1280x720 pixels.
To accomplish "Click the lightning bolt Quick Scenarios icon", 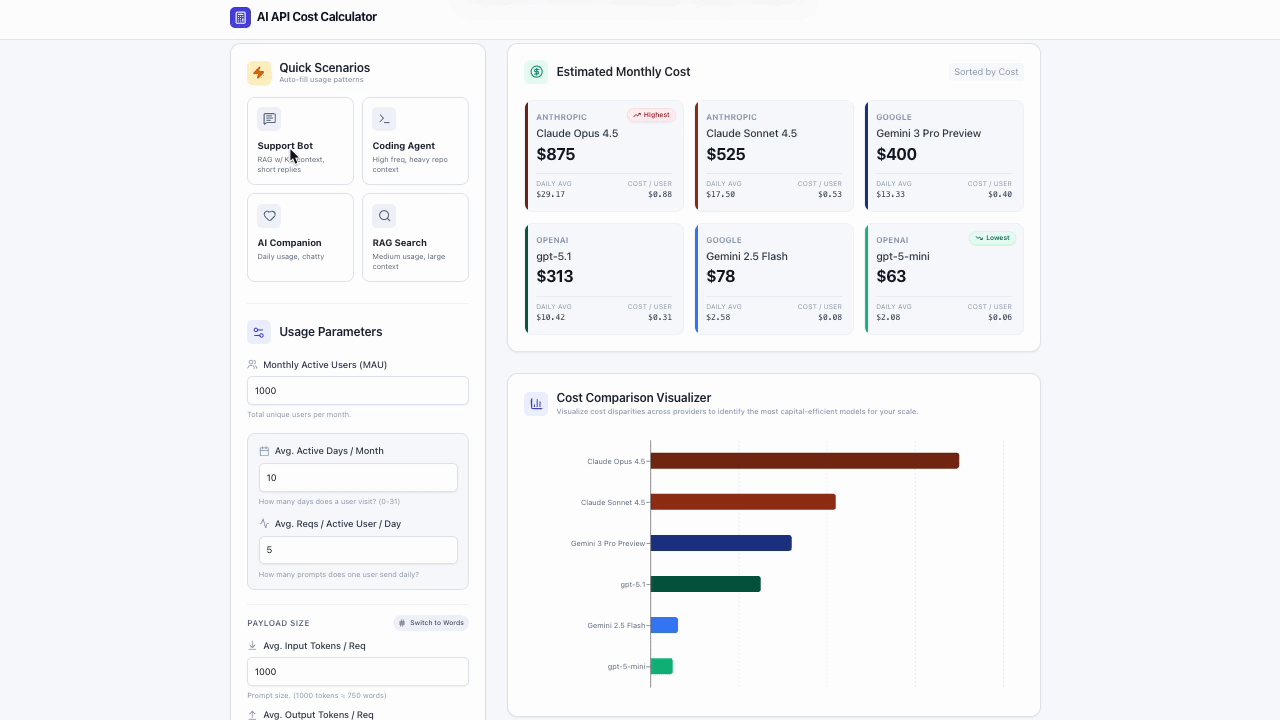I will 259,71.
